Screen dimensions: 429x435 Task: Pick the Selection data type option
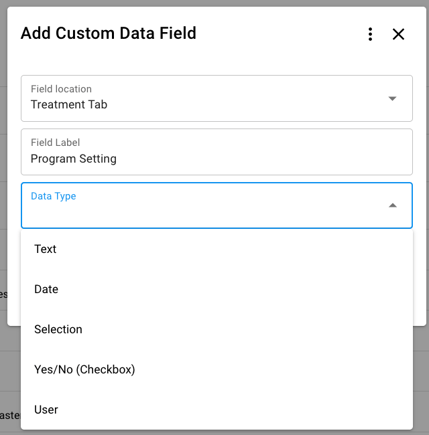(217, 329)
